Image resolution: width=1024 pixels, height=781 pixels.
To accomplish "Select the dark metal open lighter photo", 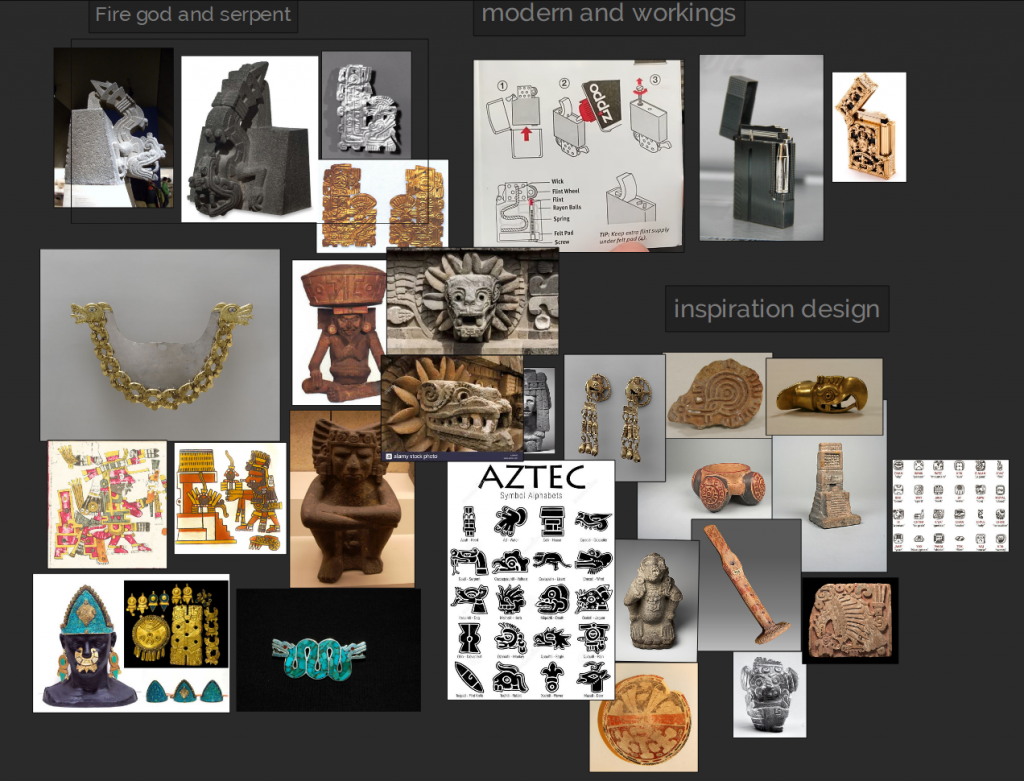I will pyautogui.click(x=761, y=148).
